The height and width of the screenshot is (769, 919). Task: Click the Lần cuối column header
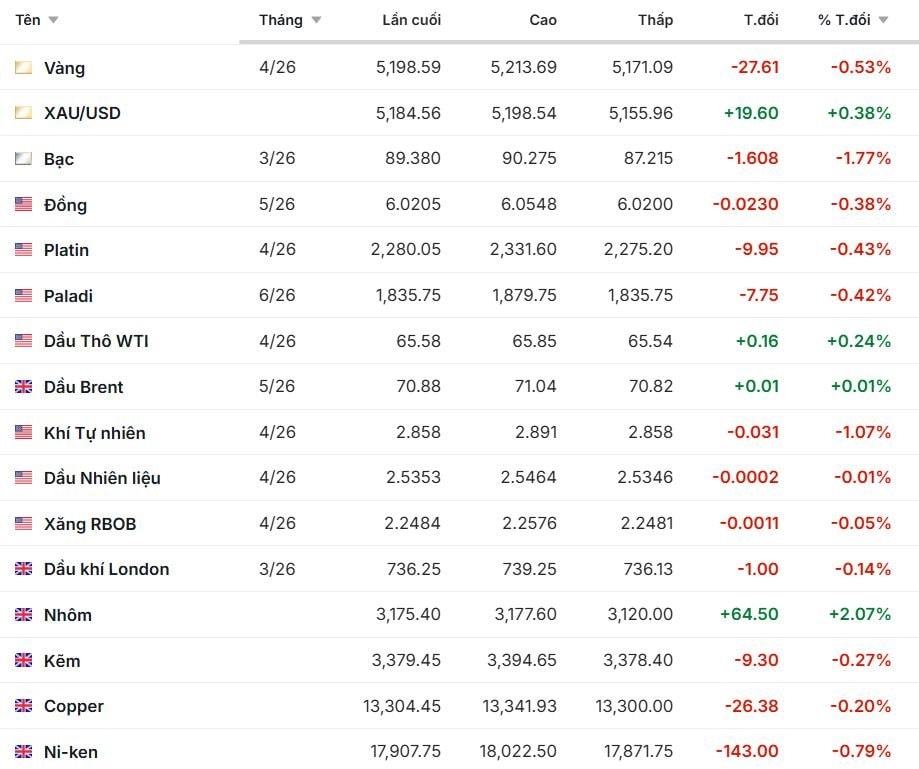[411, 20]
